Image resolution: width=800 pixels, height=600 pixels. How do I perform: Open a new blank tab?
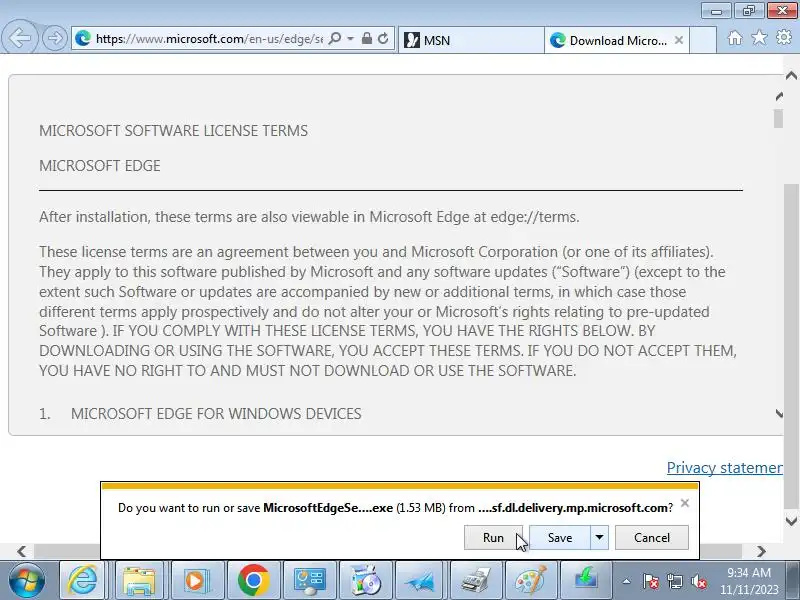click(x=703, y=40)
